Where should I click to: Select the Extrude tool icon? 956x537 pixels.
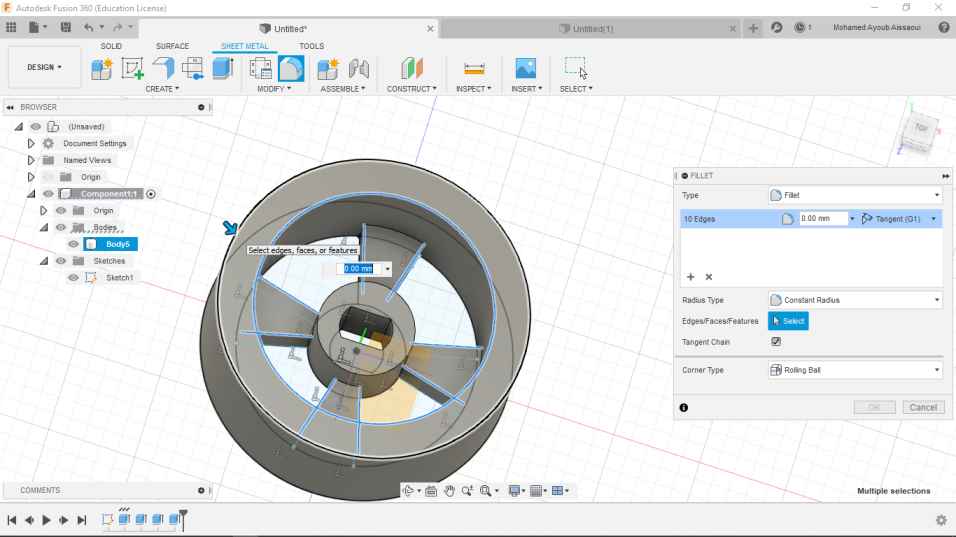tap(223, 68)
